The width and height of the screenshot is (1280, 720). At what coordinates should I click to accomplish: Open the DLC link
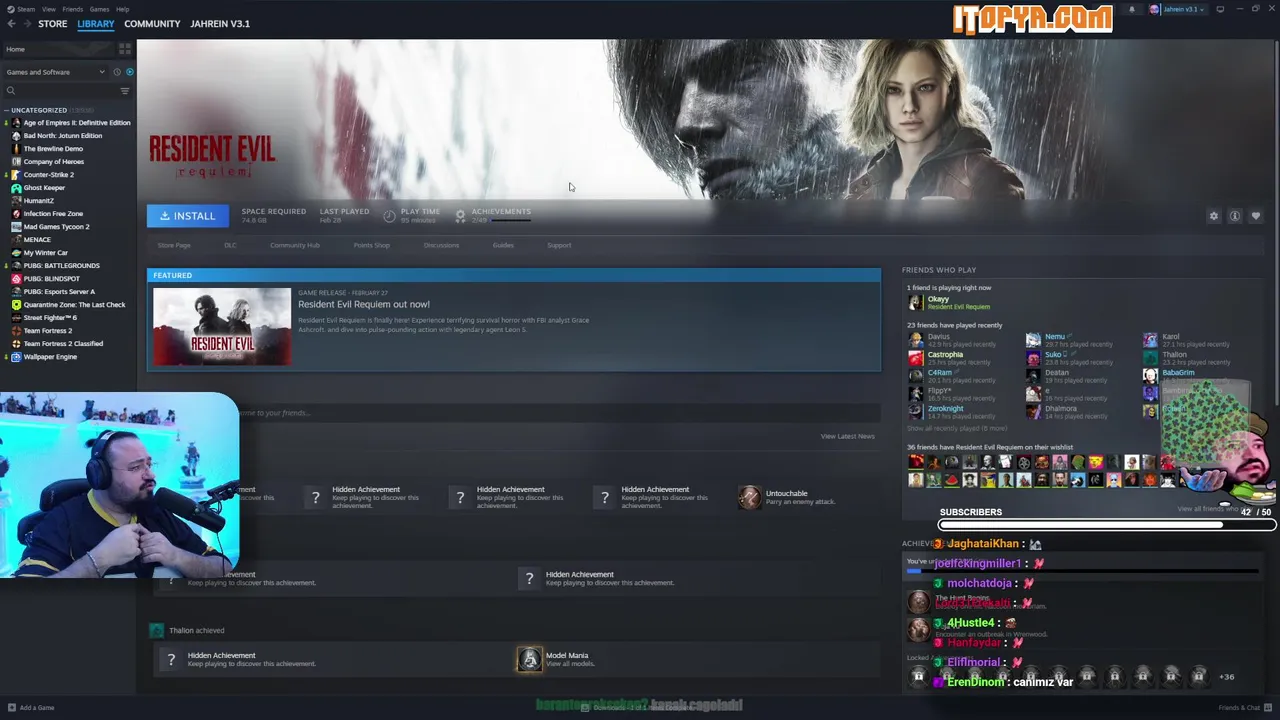click(x=230, y=246)
